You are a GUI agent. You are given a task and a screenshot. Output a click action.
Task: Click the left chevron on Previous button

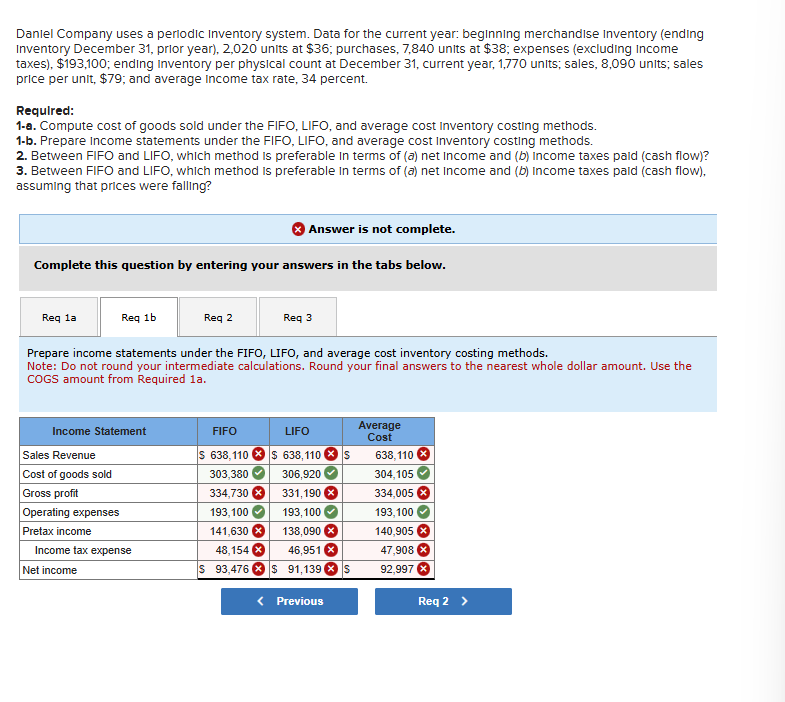260,601
